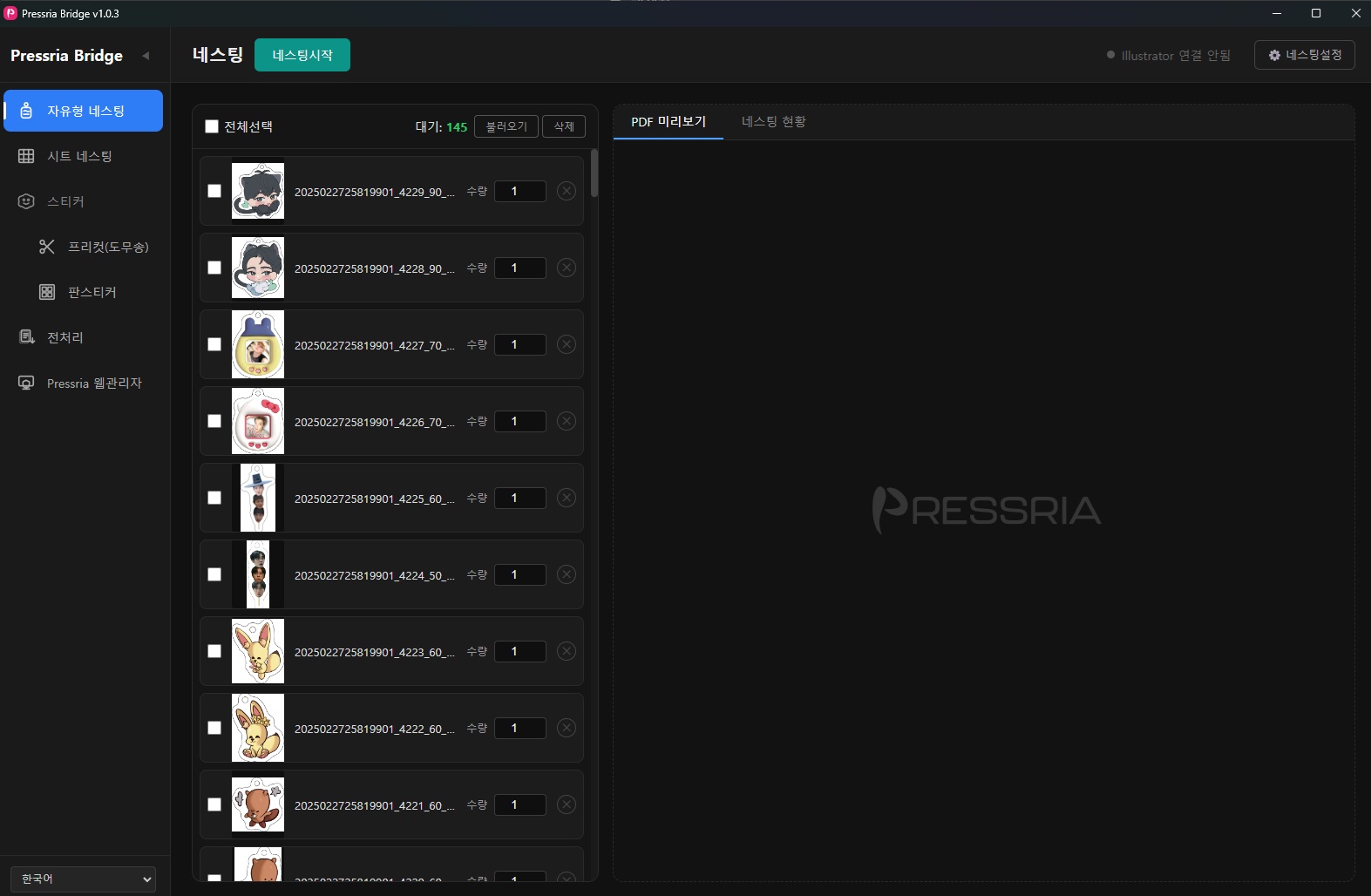Remove item 4229_90 with its X icon
Image resolution: width=1371 pixels, height=896 pixels.
(567, 191)
